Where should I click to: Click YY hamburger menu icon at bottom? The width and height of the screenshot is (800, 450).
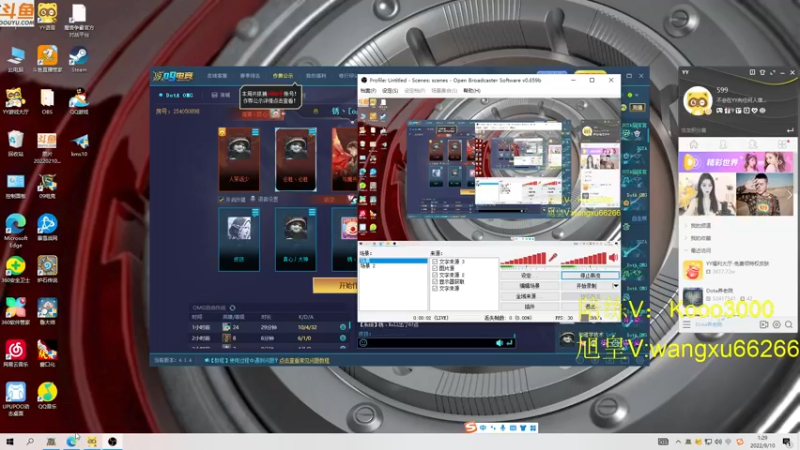[x=687, y=324]
